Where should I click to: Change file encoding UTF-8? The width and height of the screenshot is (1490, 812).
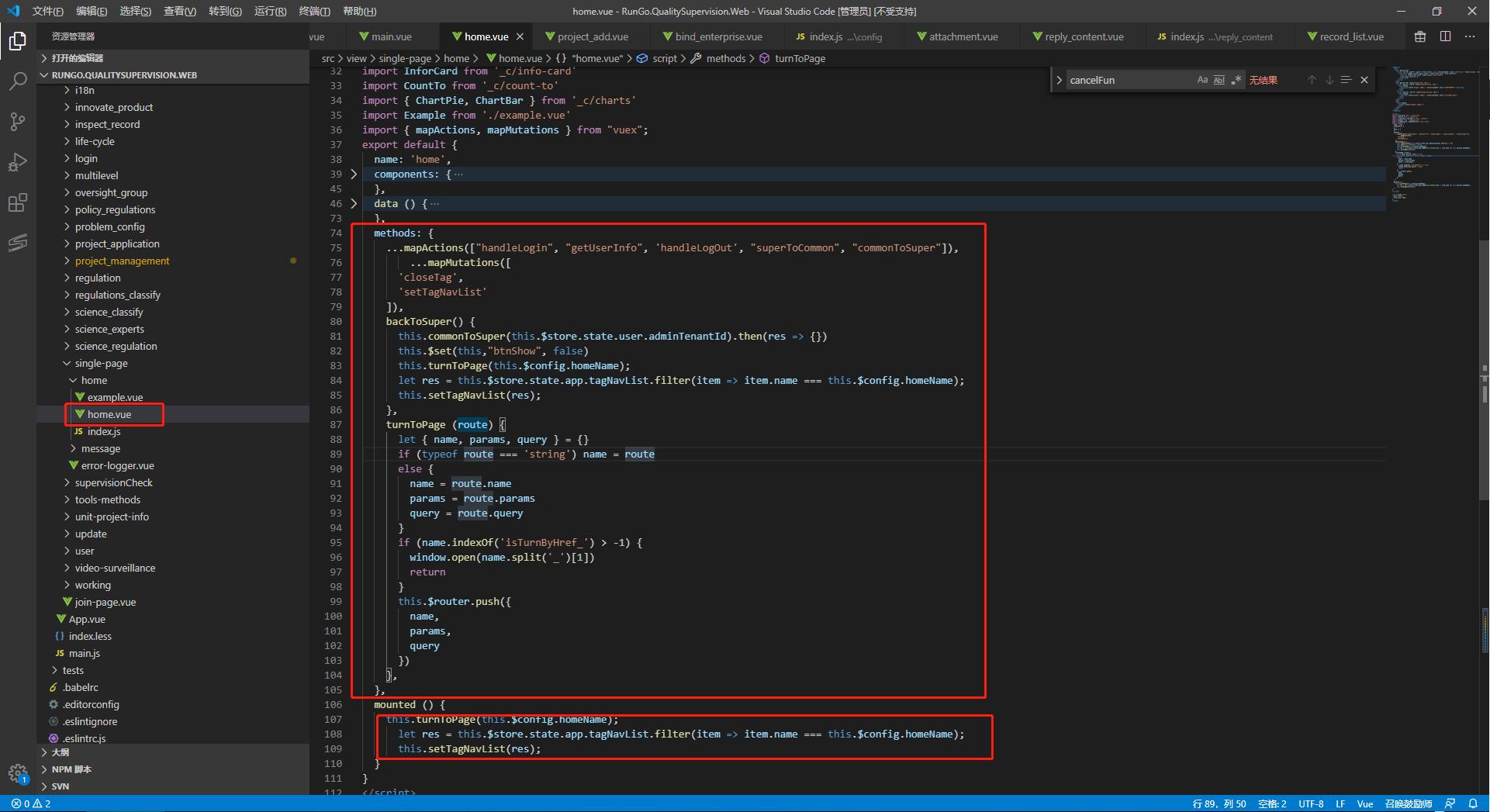[x=1311, y=803]
